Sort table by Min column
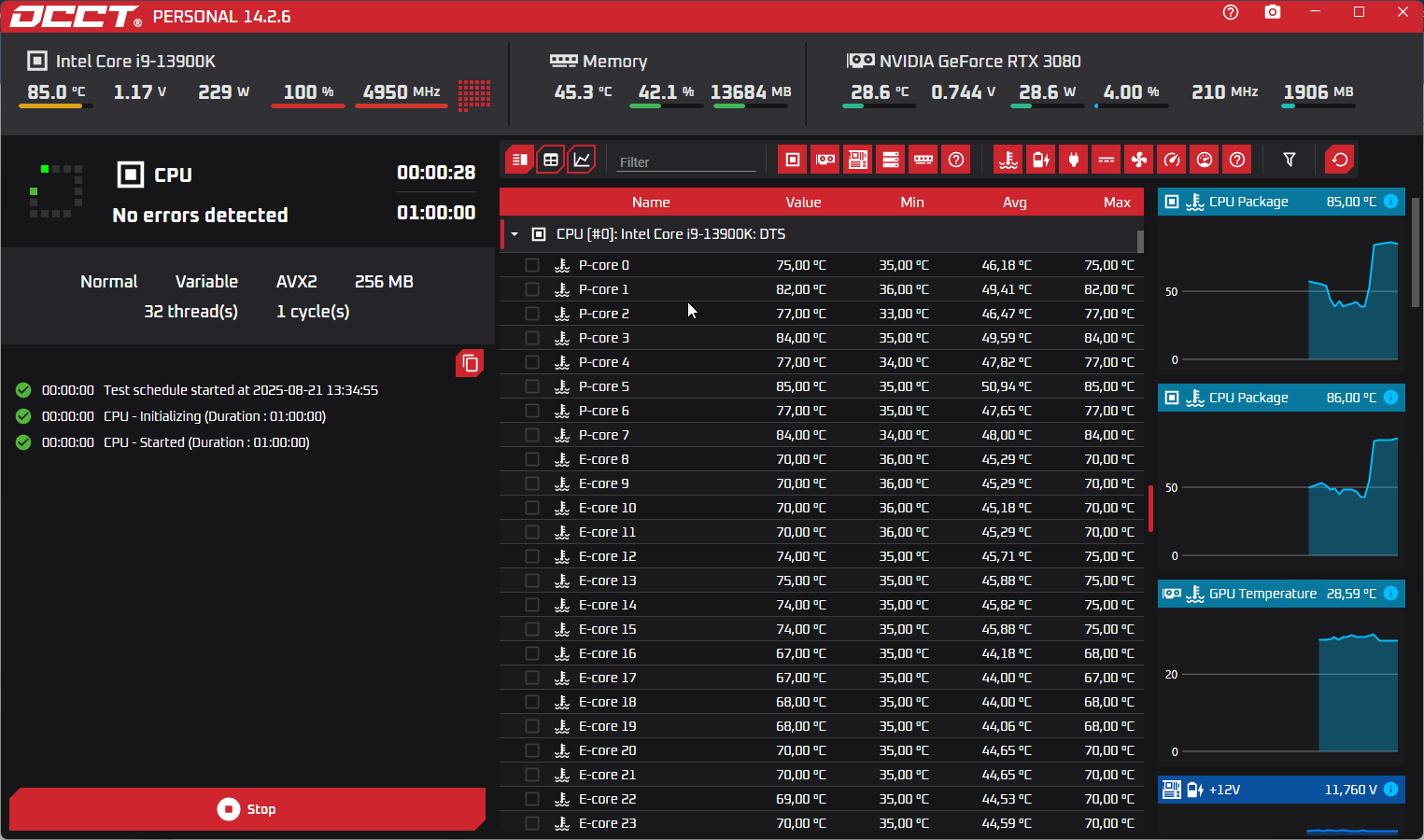The height and width of the screenshot is (840, 1424). [x=912, y=203]
